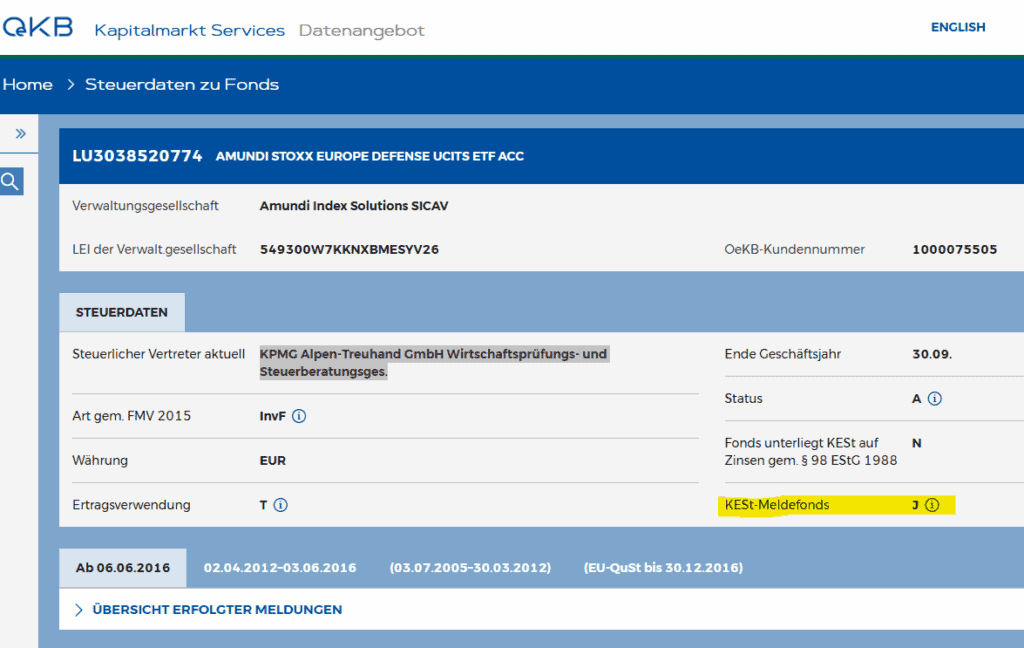
Task: Click ISIN LU3038520774
Action: click(x=137, y=156)
